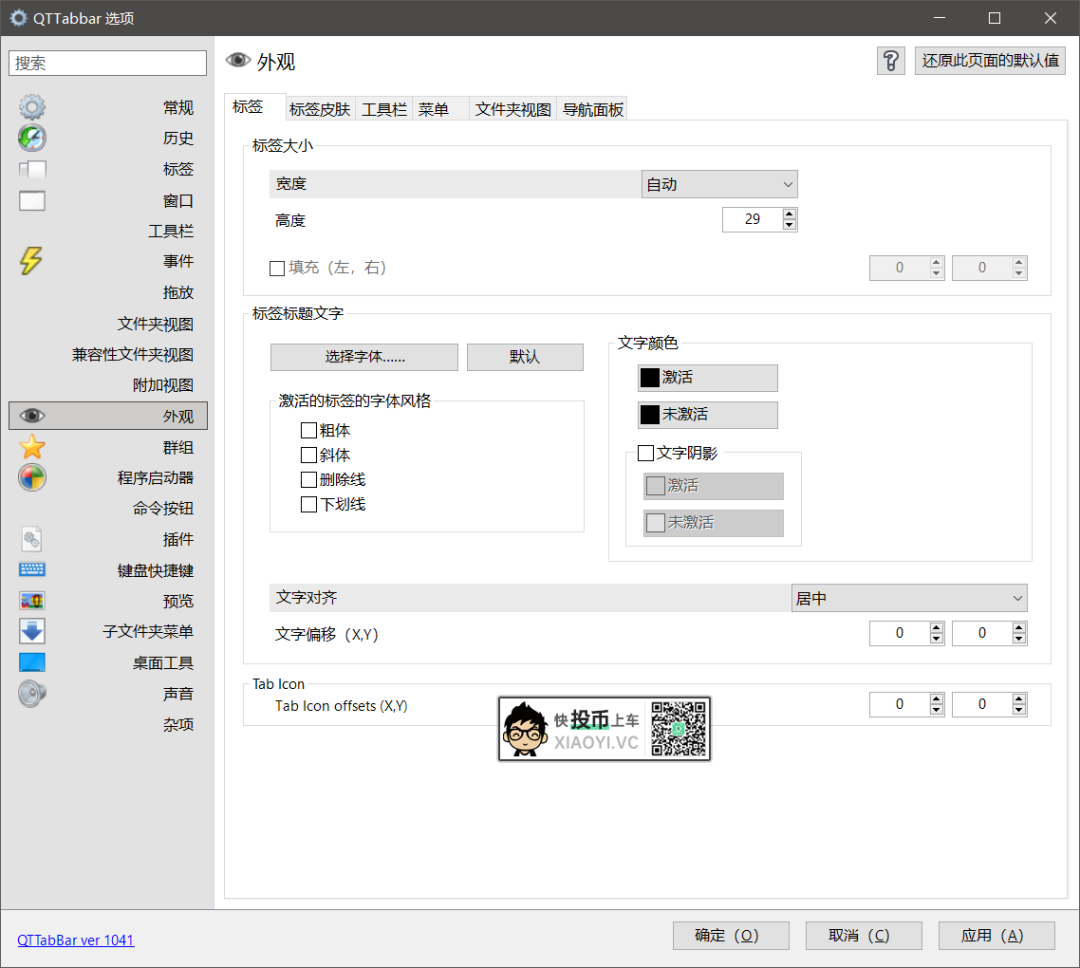The width and height of the screenshot is (1080, 968).
Task: Click the 选择字体 button
Action: (364, 357)
